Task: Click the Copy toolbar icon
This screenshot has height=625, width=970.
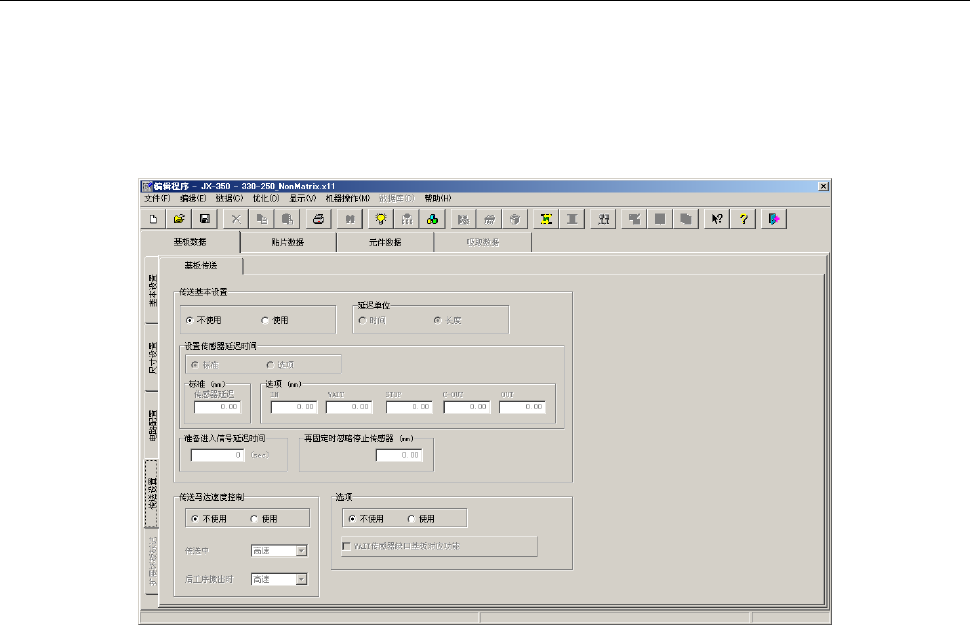Action: coord(262,219)
